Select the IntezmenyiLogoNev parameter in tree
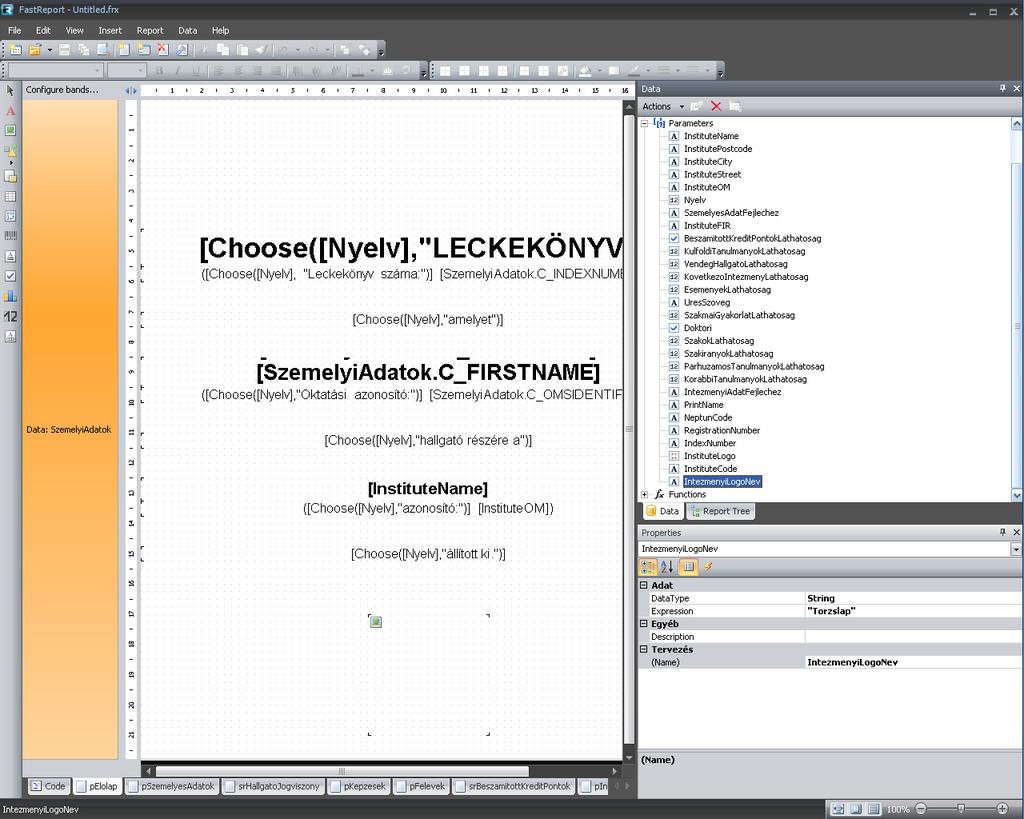 (x=722, y=482)
